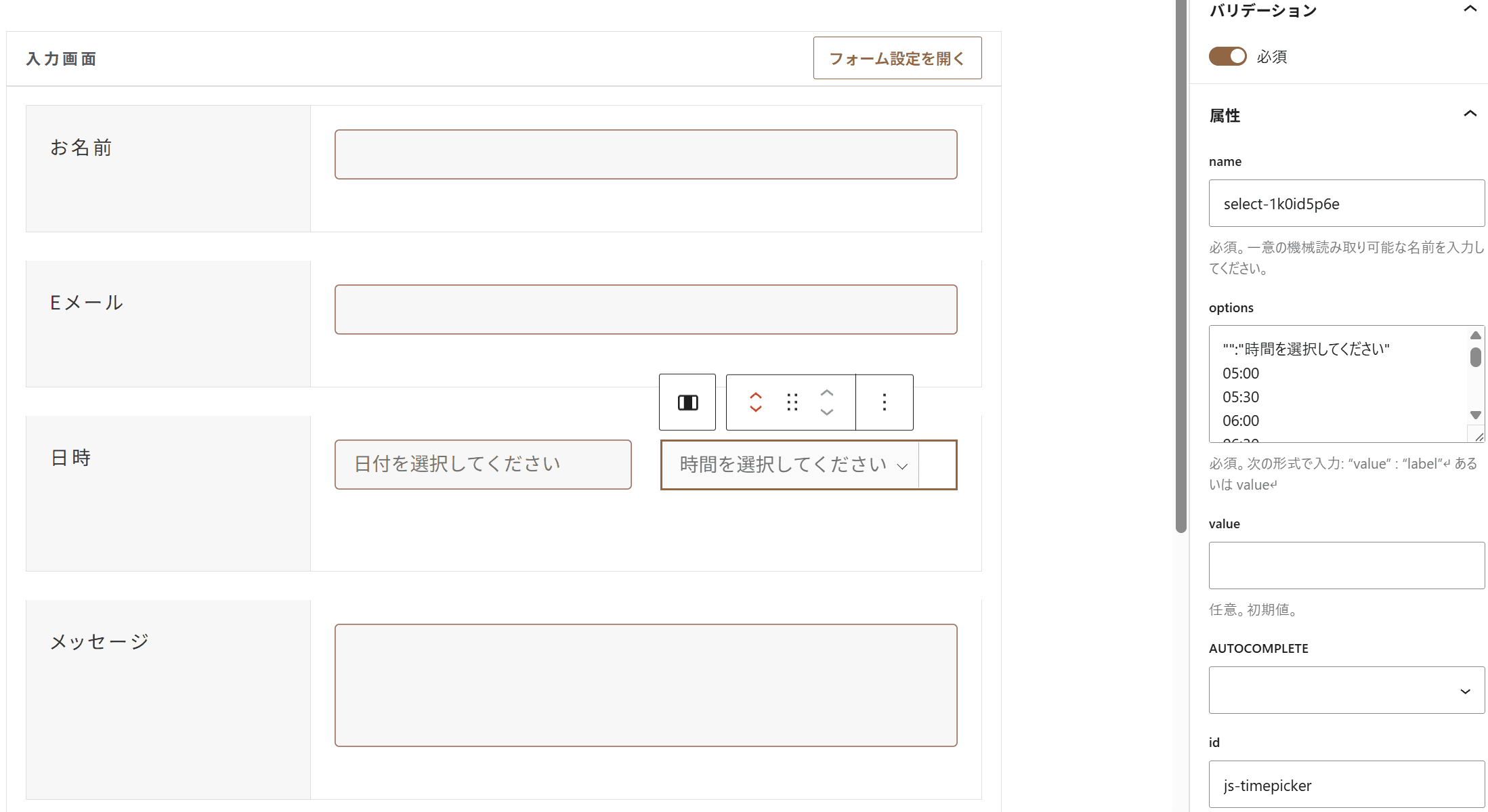Screen dimensions: 1488x812
Task: Click the sidebar vertical scrollbar
Action: tap(1181, 267)
